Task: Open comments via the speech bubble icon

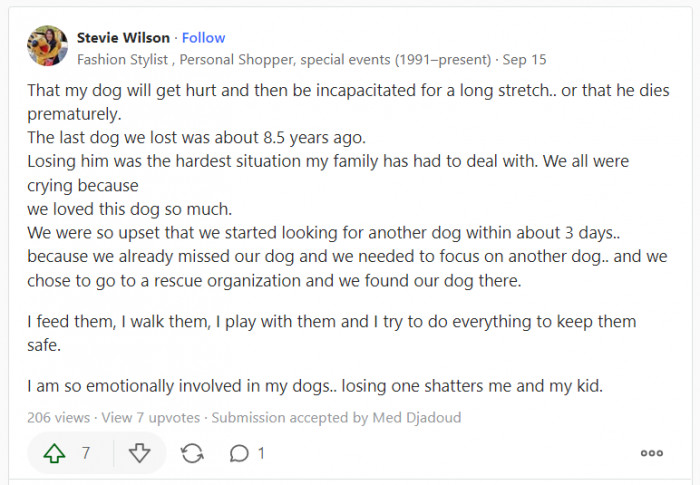Action: click(x=238, y=453)
